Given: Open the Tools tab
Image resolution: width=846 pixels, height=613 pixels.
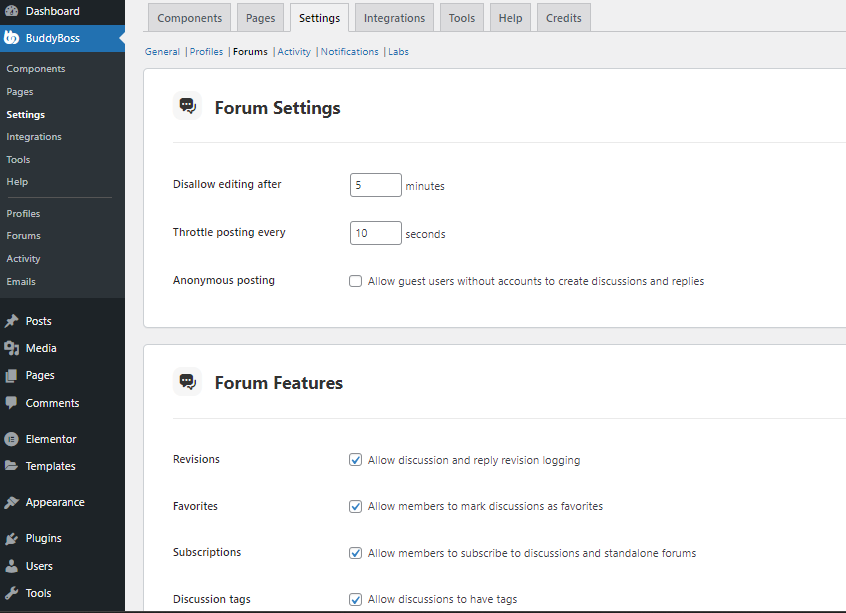Looking at the screenshot, I should (462, 18).
